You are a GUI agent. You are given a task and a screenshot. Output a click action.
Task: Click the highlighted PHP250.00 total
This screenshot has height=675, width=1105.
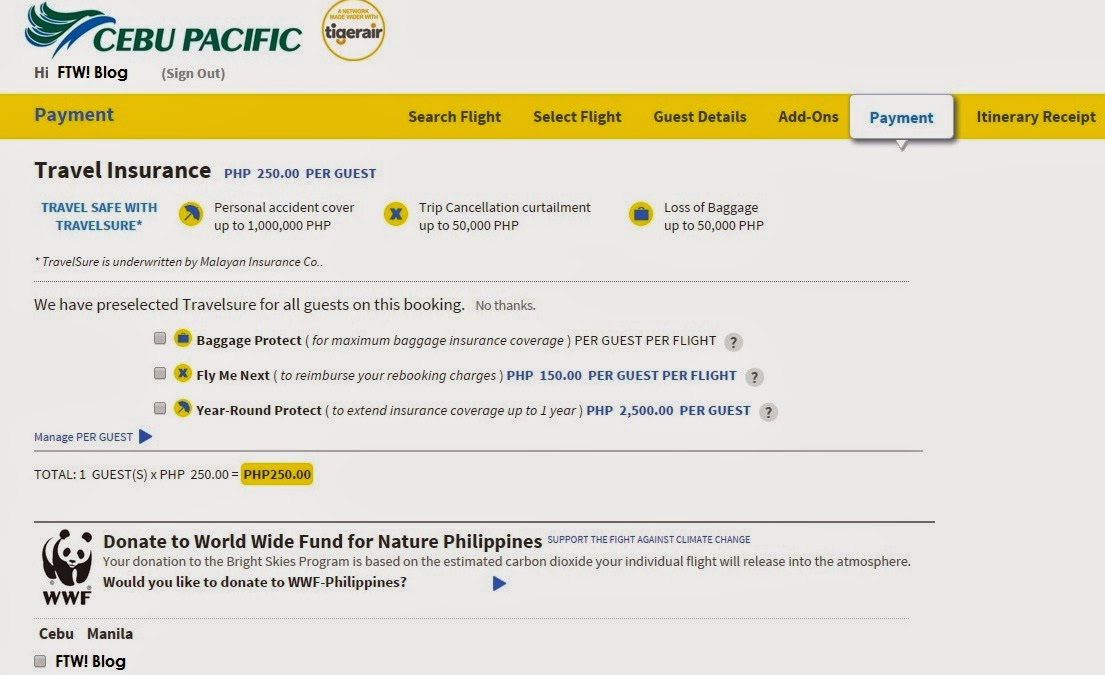click(276, 473)
